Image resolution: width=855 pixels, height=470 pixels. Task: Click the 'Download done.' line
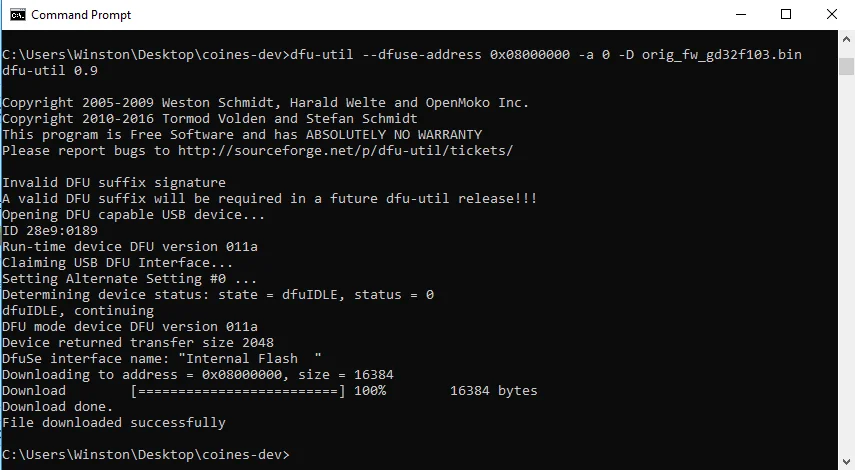click(x=57, y=407)
